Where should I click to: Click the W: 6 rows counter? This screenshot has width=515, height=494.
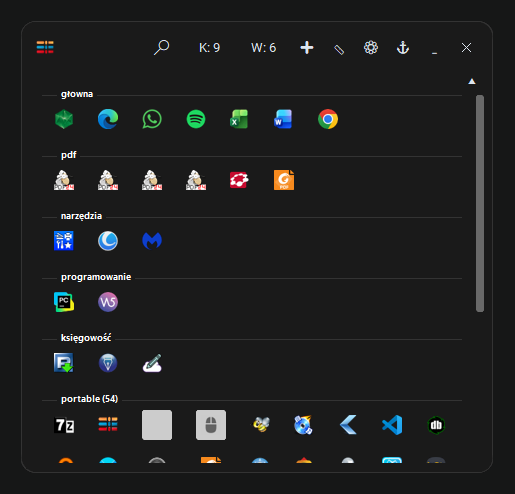(x=263, y=48)
